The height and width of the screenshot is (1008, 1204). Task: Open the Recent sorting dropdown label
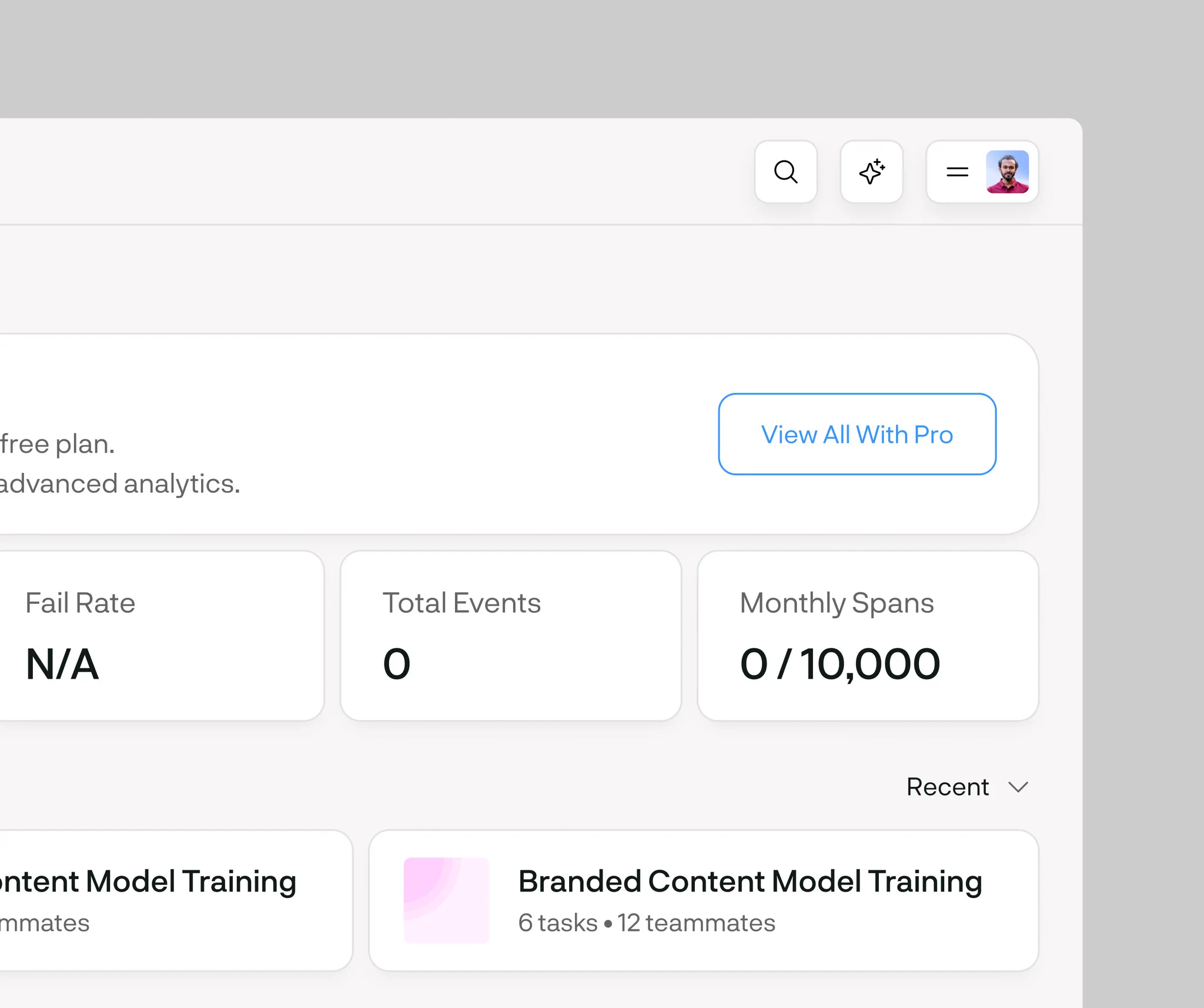pyautogui.click(x=947, y=787)
